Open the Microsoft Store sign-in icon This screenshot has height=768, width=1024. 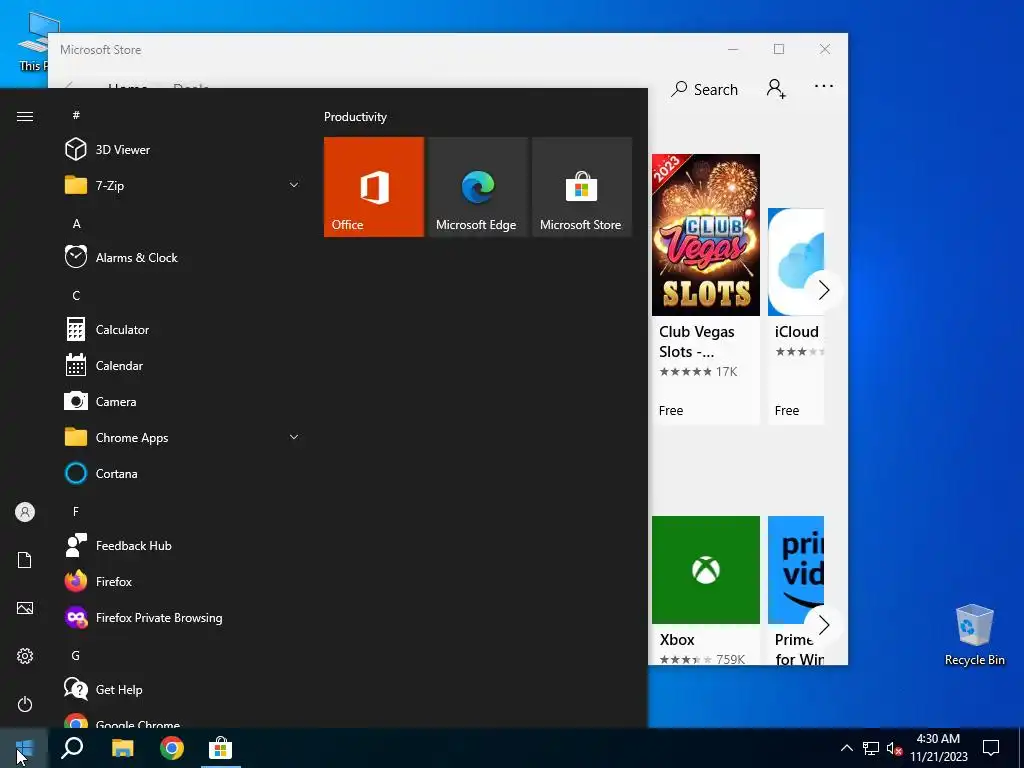click(776, 88)
